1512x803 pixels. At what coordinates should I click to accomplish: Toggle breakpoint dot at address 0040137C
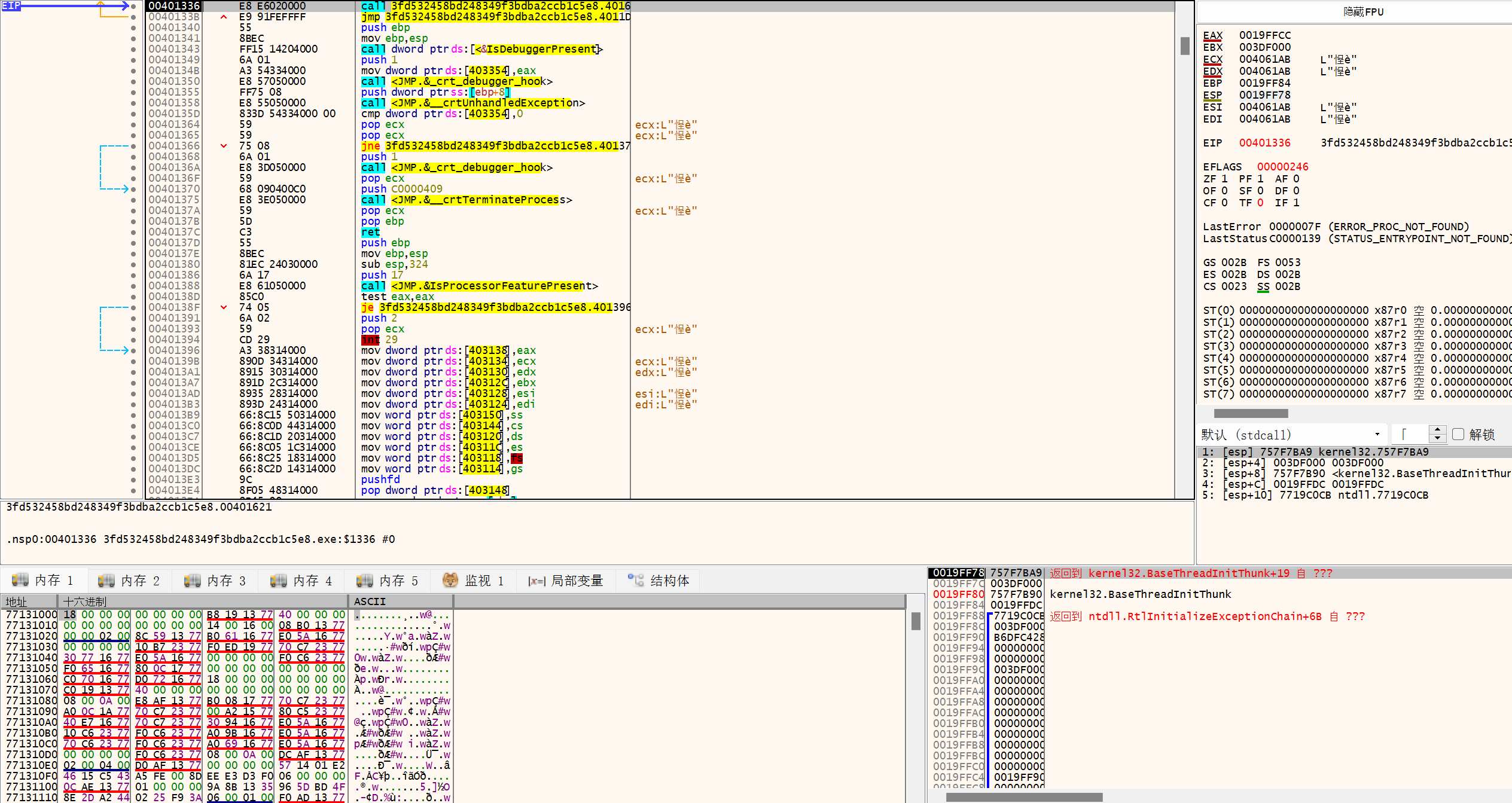pos(133,232)
